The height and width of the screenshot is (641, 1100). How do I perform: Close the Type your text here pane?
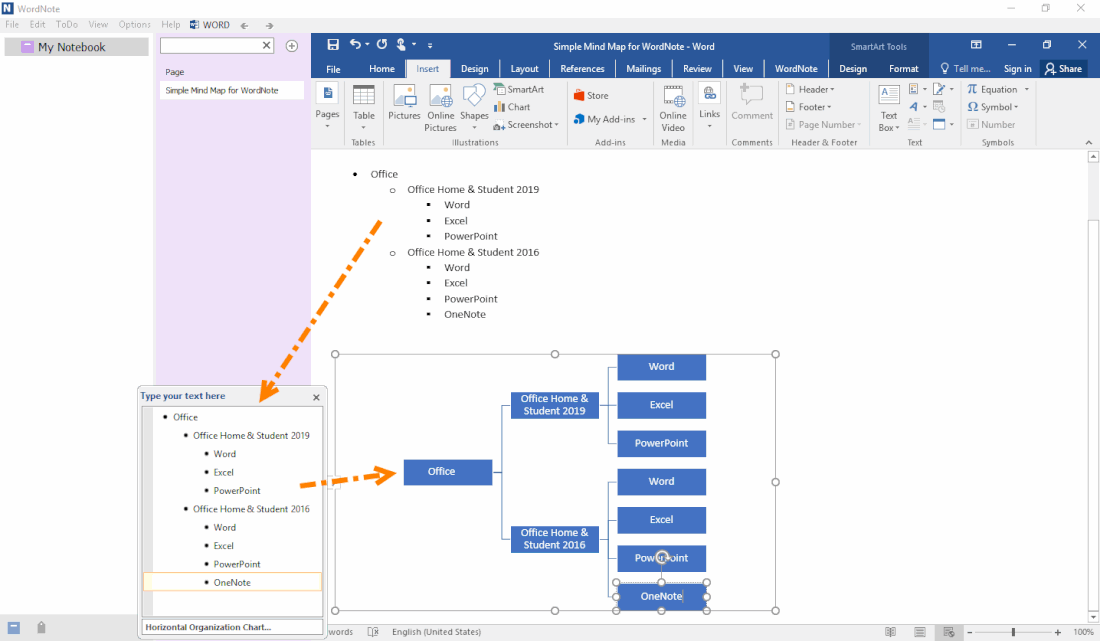click(x=316, y=398)
